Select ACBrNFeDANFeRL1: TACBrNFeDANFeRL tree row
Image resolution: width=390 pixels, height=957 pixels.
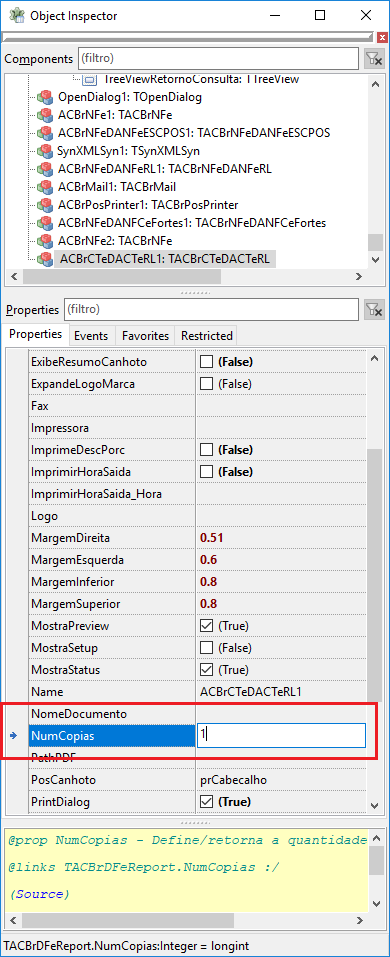pyautogui.click(x=165, y=168)
